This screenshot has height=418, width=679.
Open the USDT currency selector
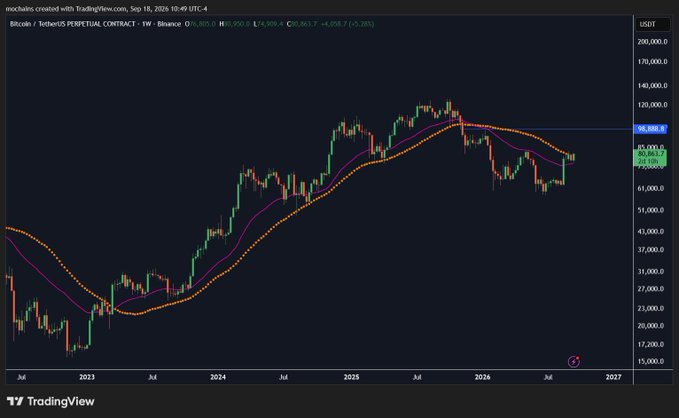click(x=652, y=24)
